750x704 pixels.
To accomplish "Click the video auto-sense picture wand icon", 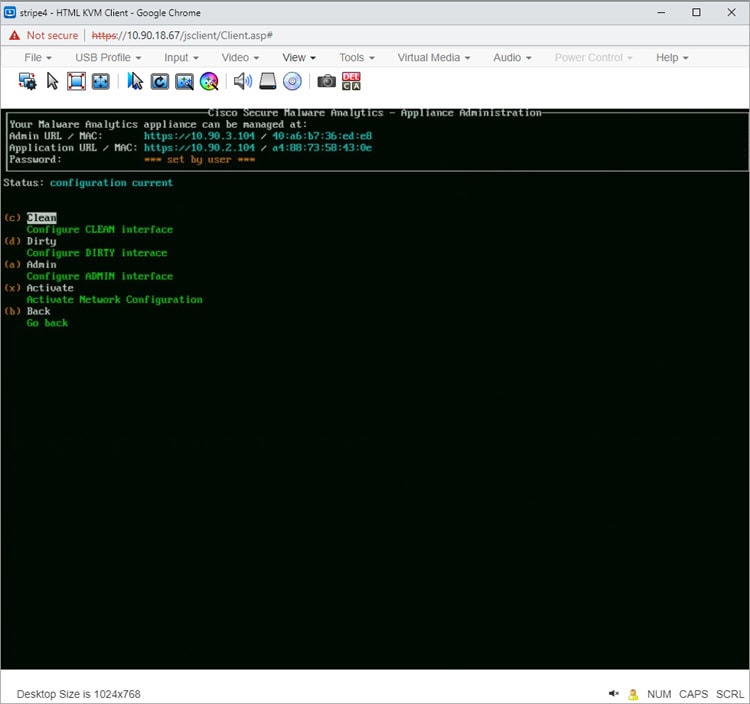I will 184,81.
